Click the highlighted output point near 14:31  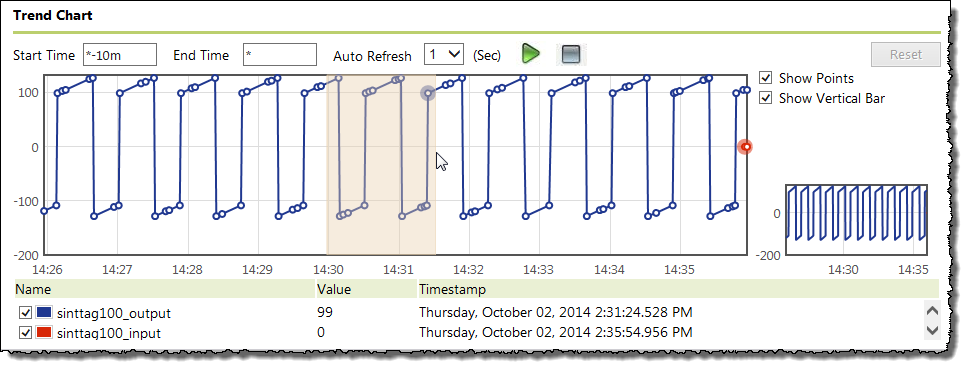[428, 93]
